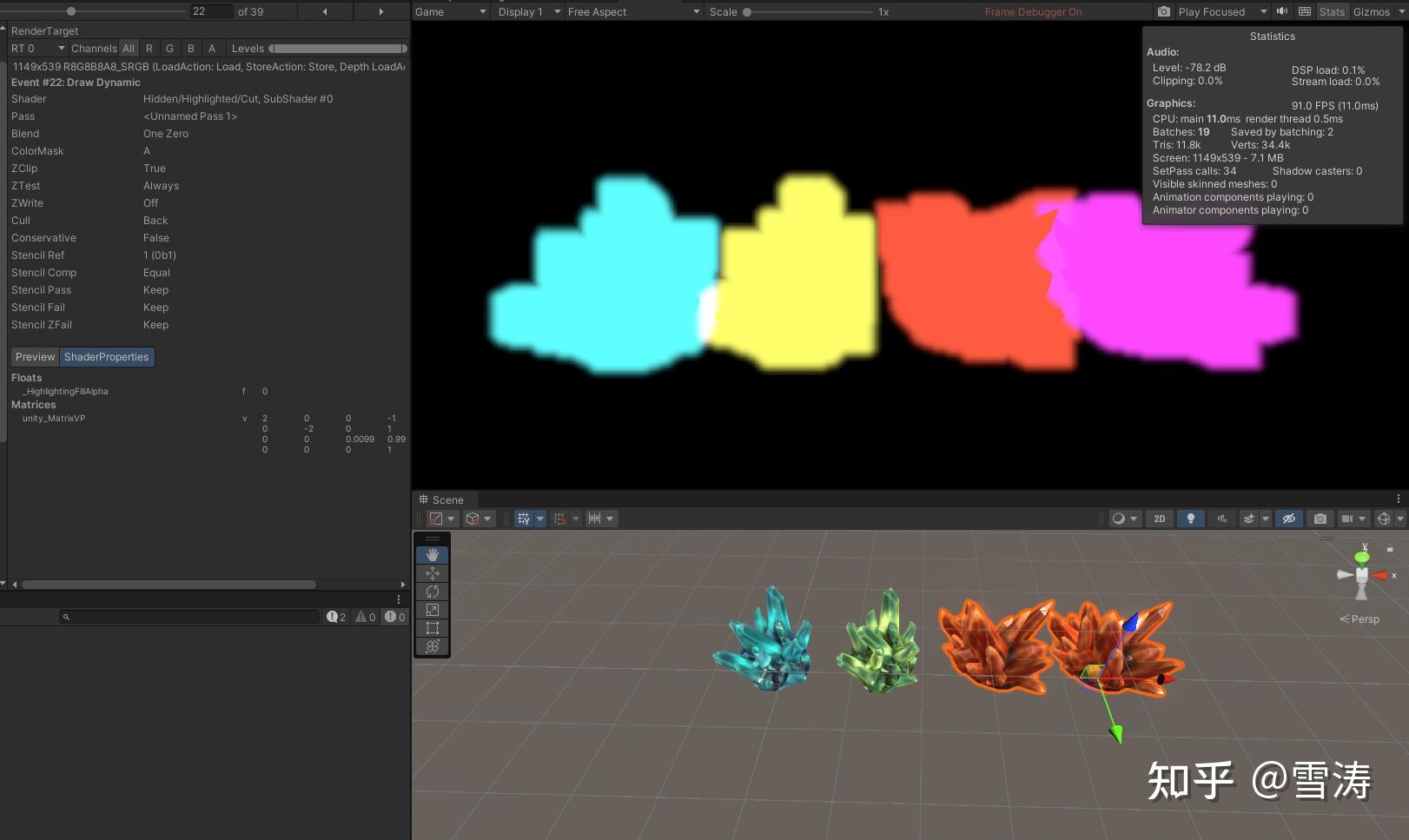Screen dimensions: 1409x840
Task: Select the Rect transform tool
Action: click(x=432, y=628)
